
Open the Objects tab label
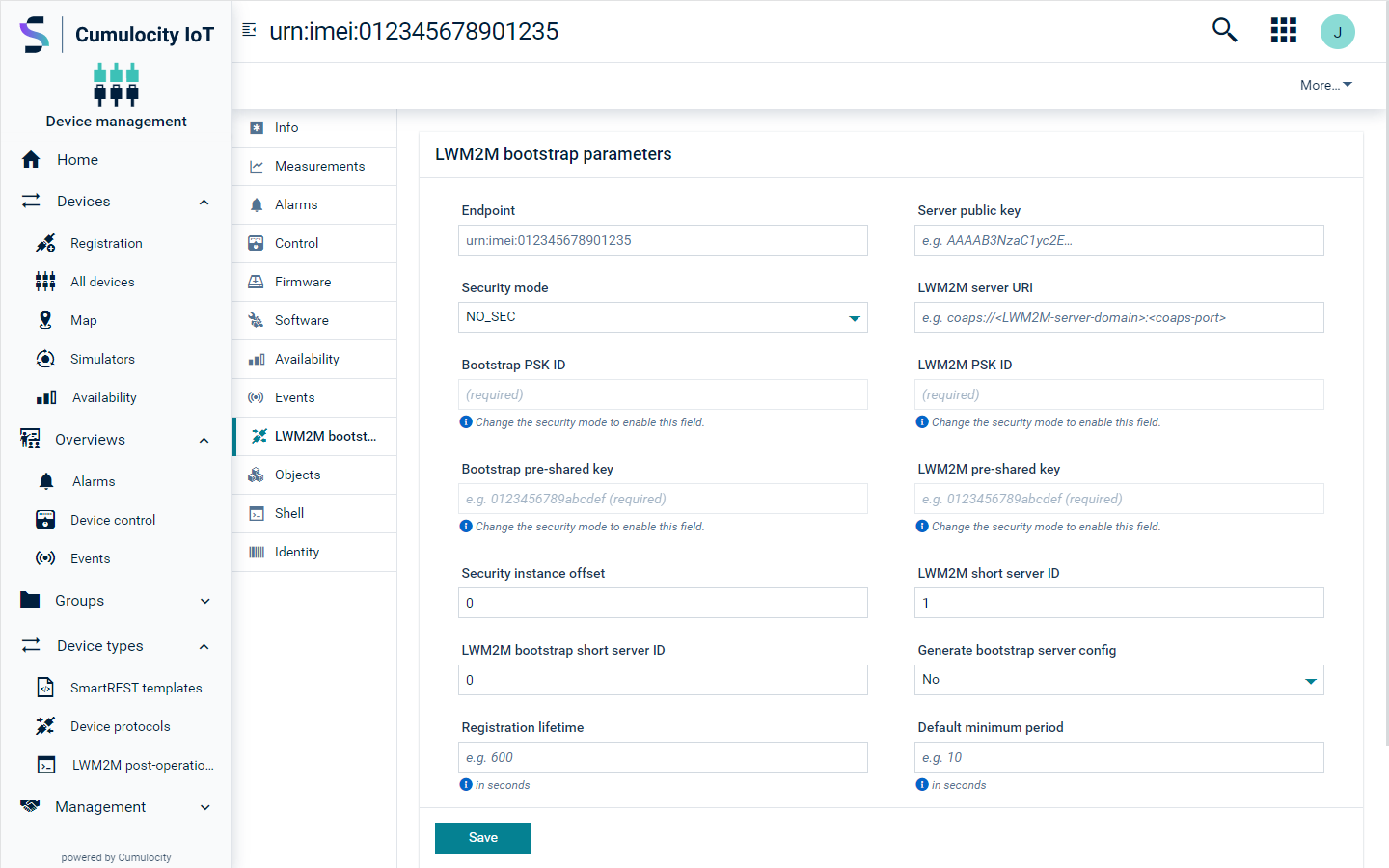click(x=297, y=475)
